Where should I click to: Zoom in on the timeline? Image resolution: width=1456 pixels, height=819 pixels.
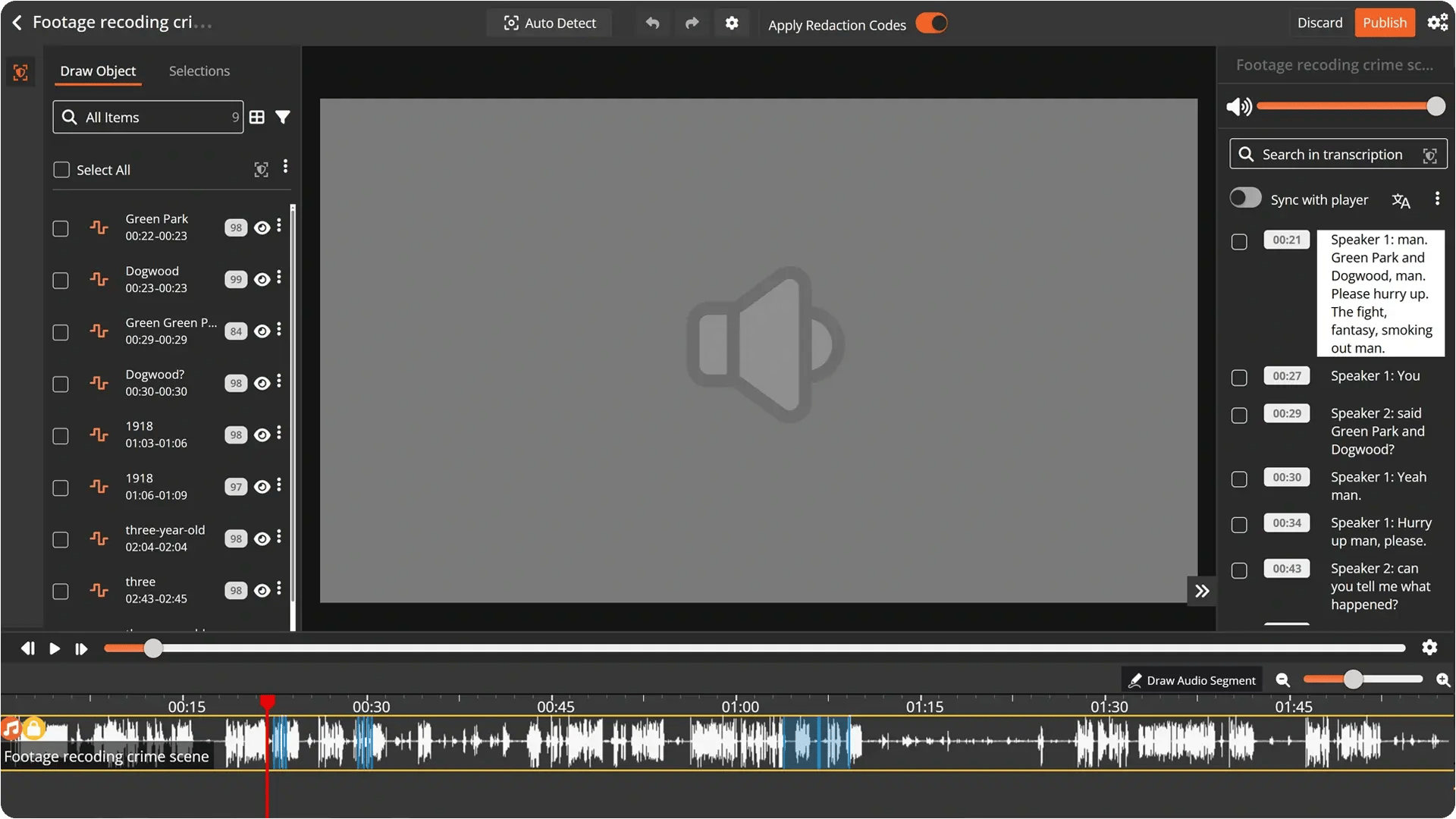pyautogui.click(x=1442, y=680)
